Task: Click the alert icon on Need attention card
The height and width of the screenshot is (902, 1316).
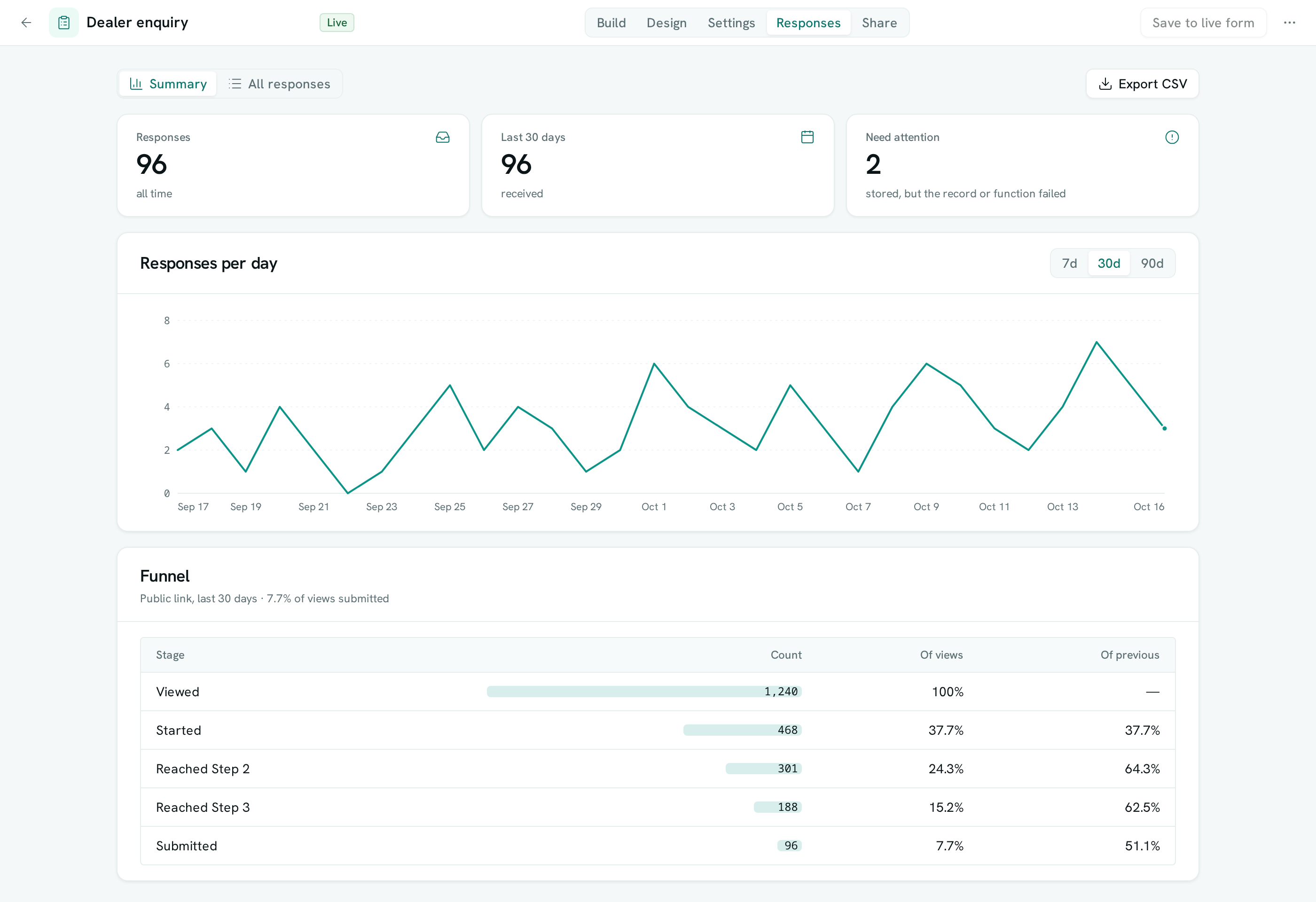Action: 1172,137
